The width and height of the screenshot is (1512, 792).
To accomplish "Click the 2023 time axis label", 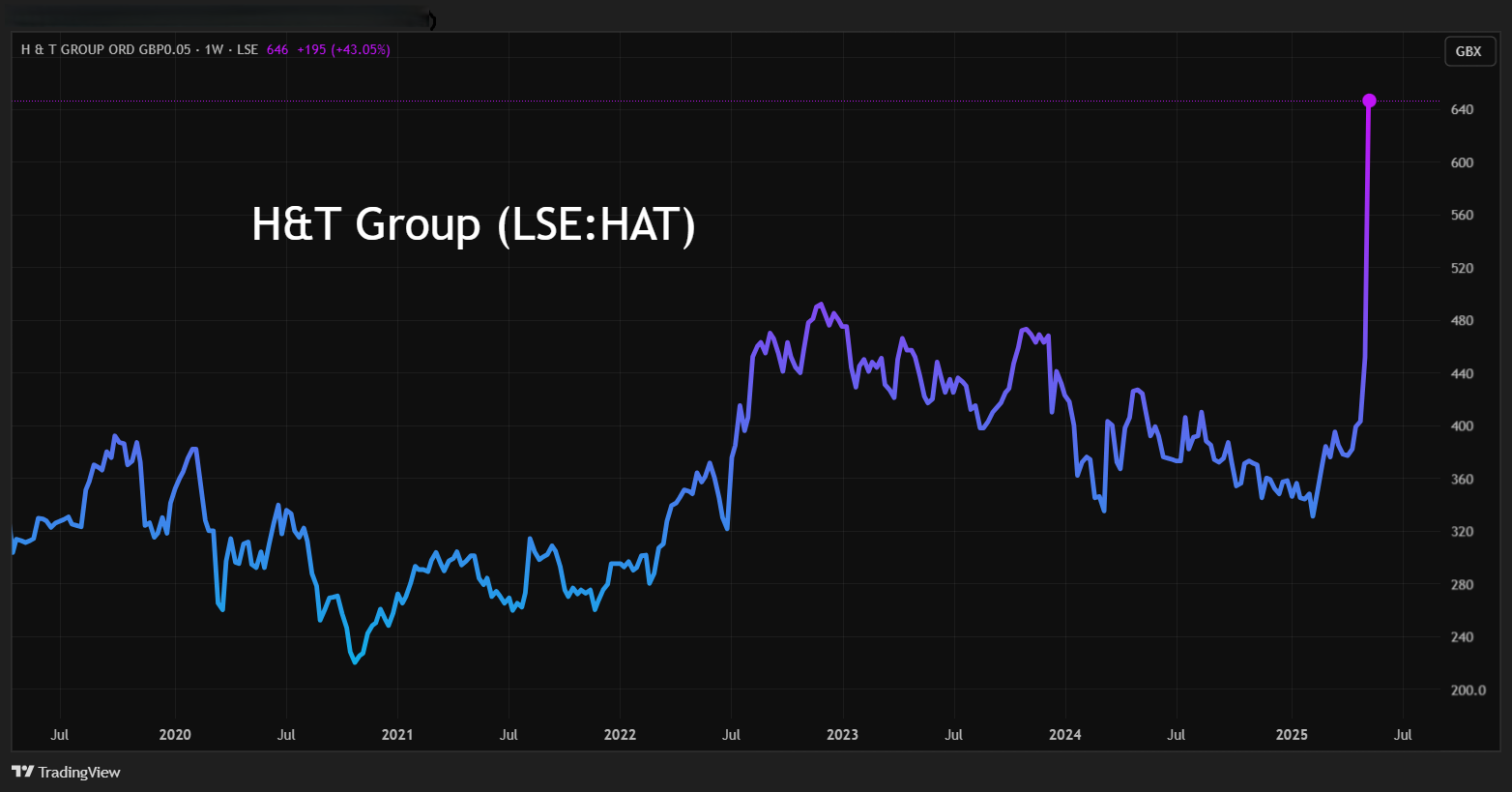I will pos(842,734).
